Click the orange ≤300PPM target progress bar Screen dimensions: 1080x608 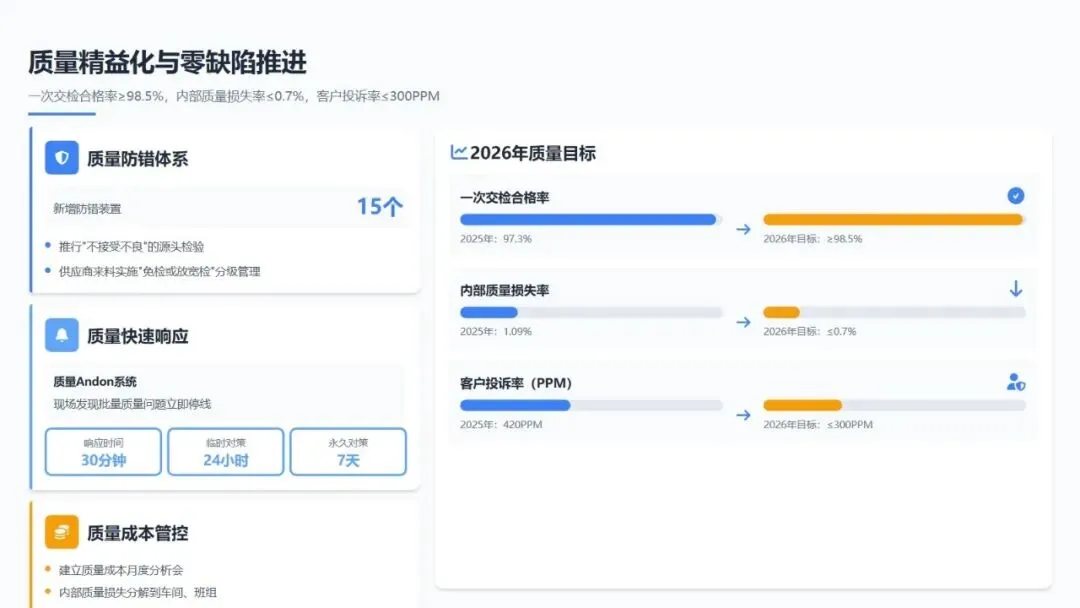[802, 405]
